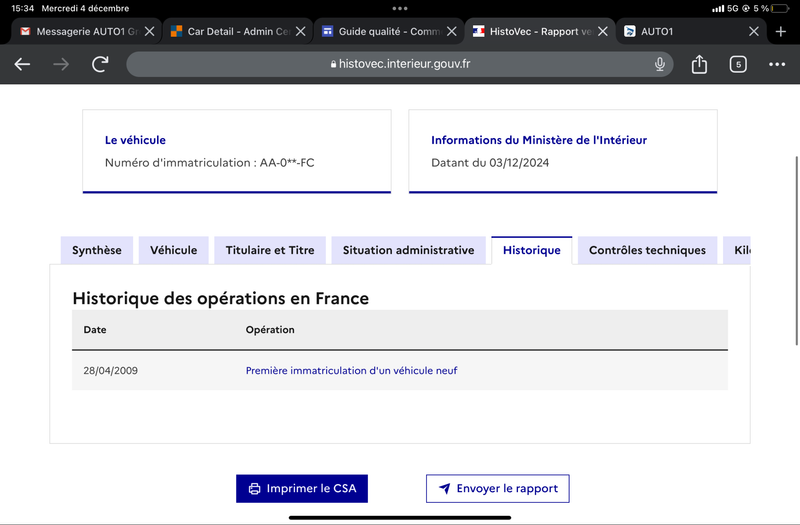
Task: Click the browser forward arrow
Action: [x=61, y=64]
